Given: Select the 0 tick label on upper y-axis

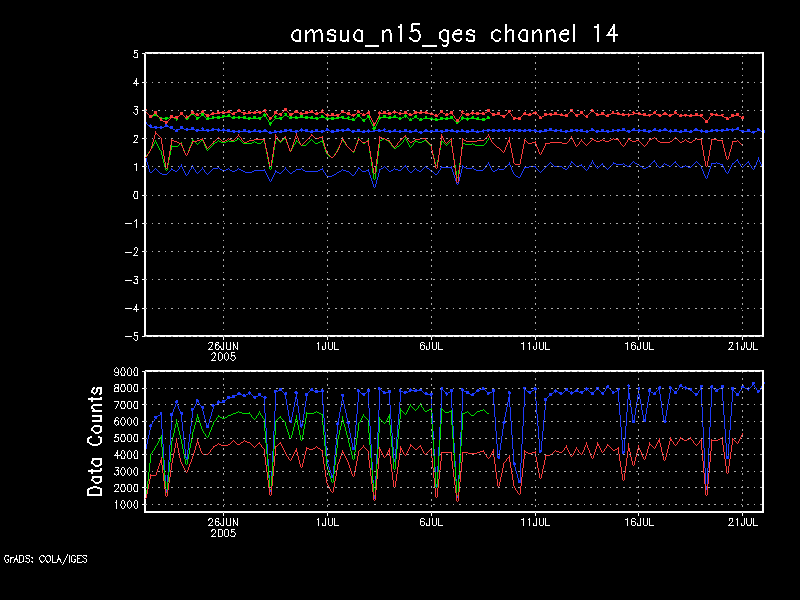Looking at the screenshot, I should click(135, 196).
